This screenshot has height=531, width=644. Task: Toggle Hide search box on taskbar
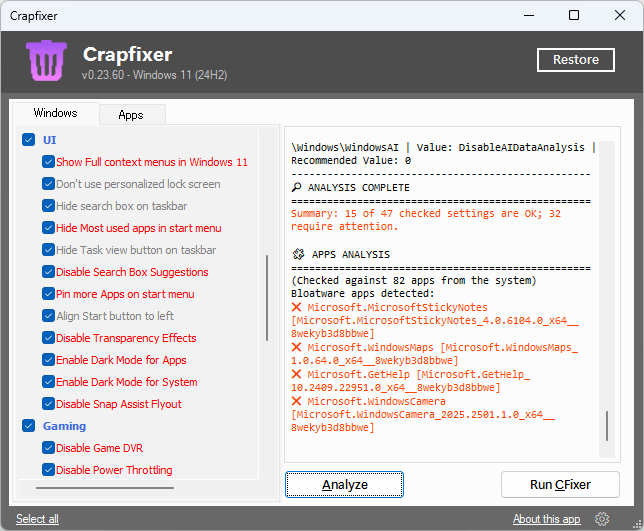tap(48, 206)
